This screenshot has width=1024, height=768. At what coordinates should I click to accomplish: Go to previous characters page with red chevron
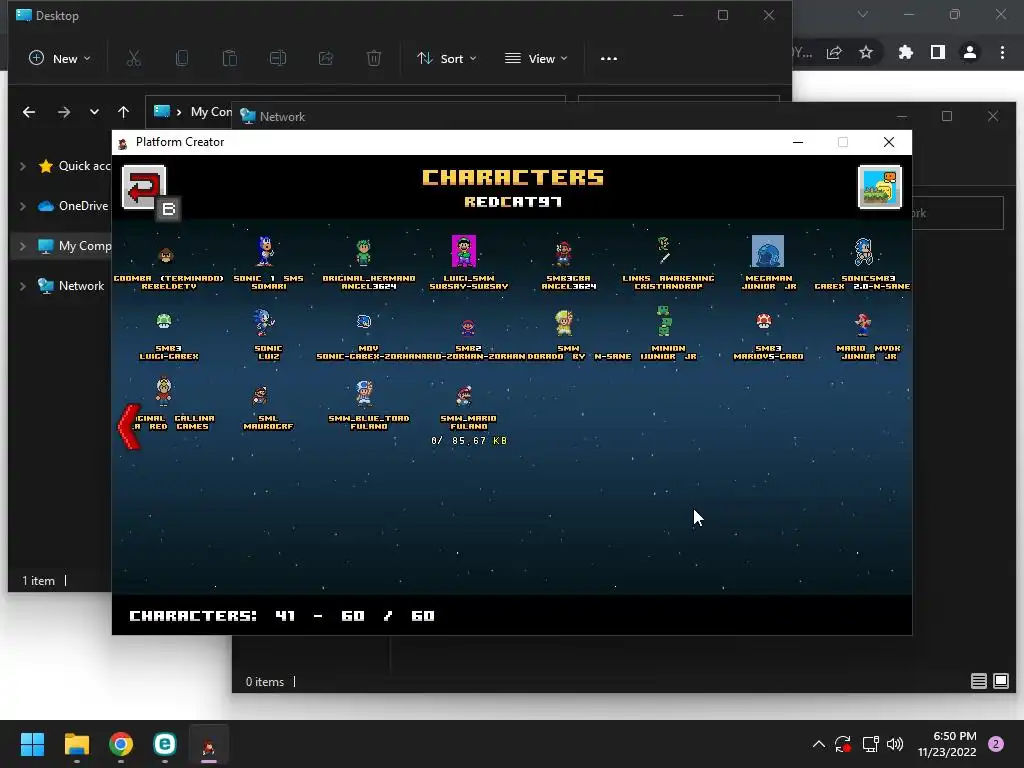pyautogui.click(x=129, y=426)
